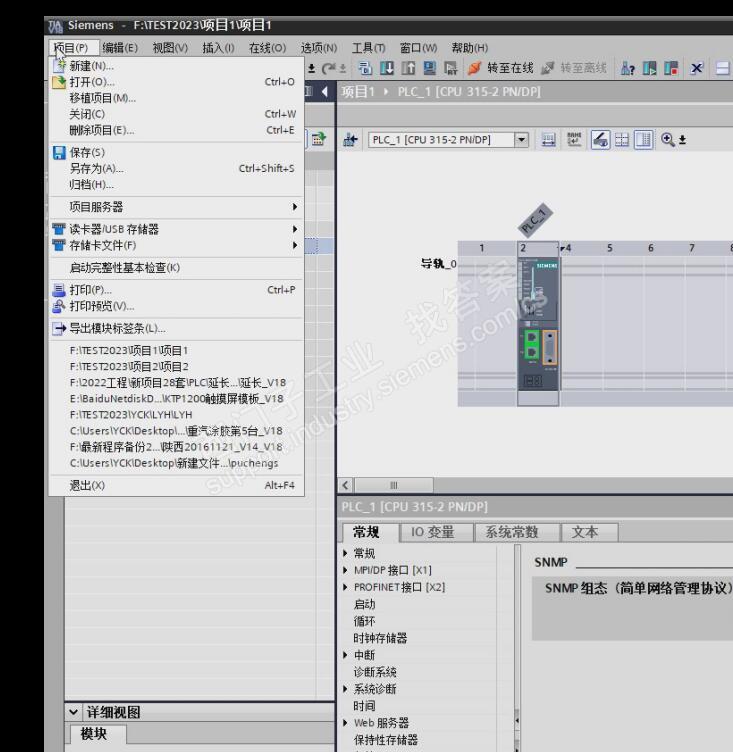Viewport: 733px width, 752px height.
Task: Choose 另存为(A)... menu entry
Action: [x=177, y=168]
